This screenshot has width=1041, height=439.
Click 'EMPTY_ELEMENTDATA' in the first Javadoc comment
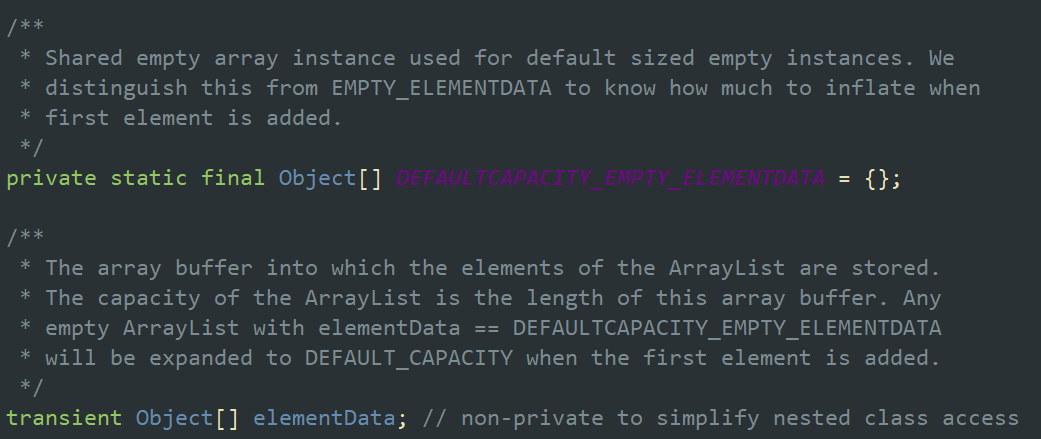point(440,88)
